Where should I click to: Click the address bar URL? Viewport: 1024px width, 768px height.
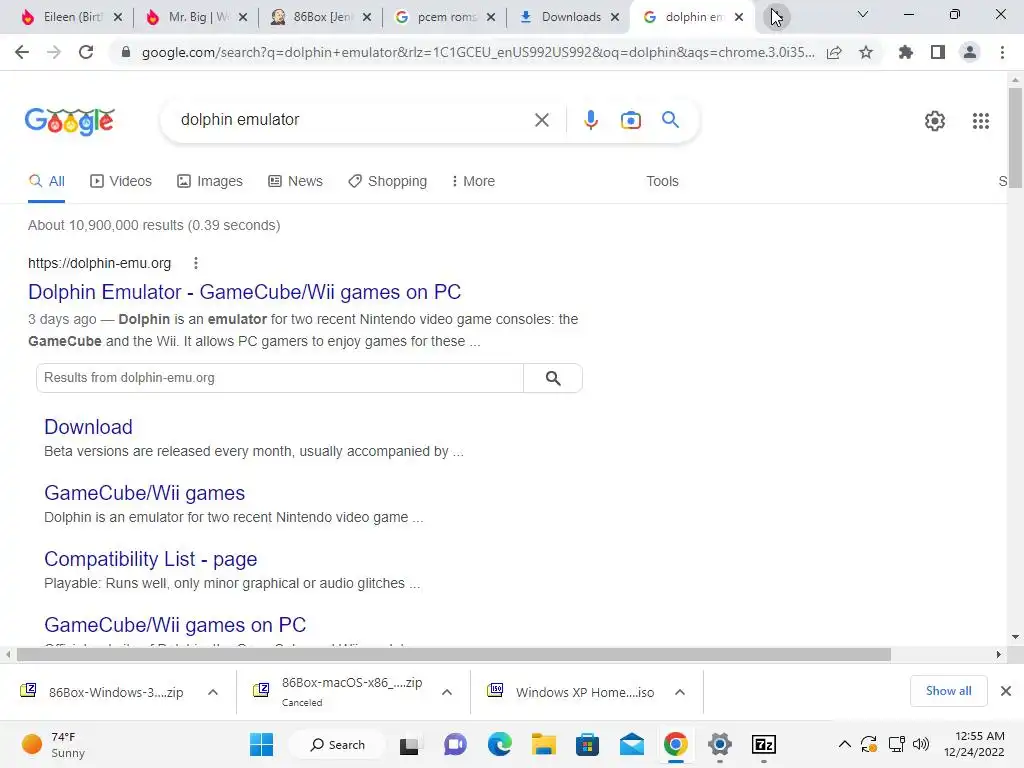pos(477,52)
